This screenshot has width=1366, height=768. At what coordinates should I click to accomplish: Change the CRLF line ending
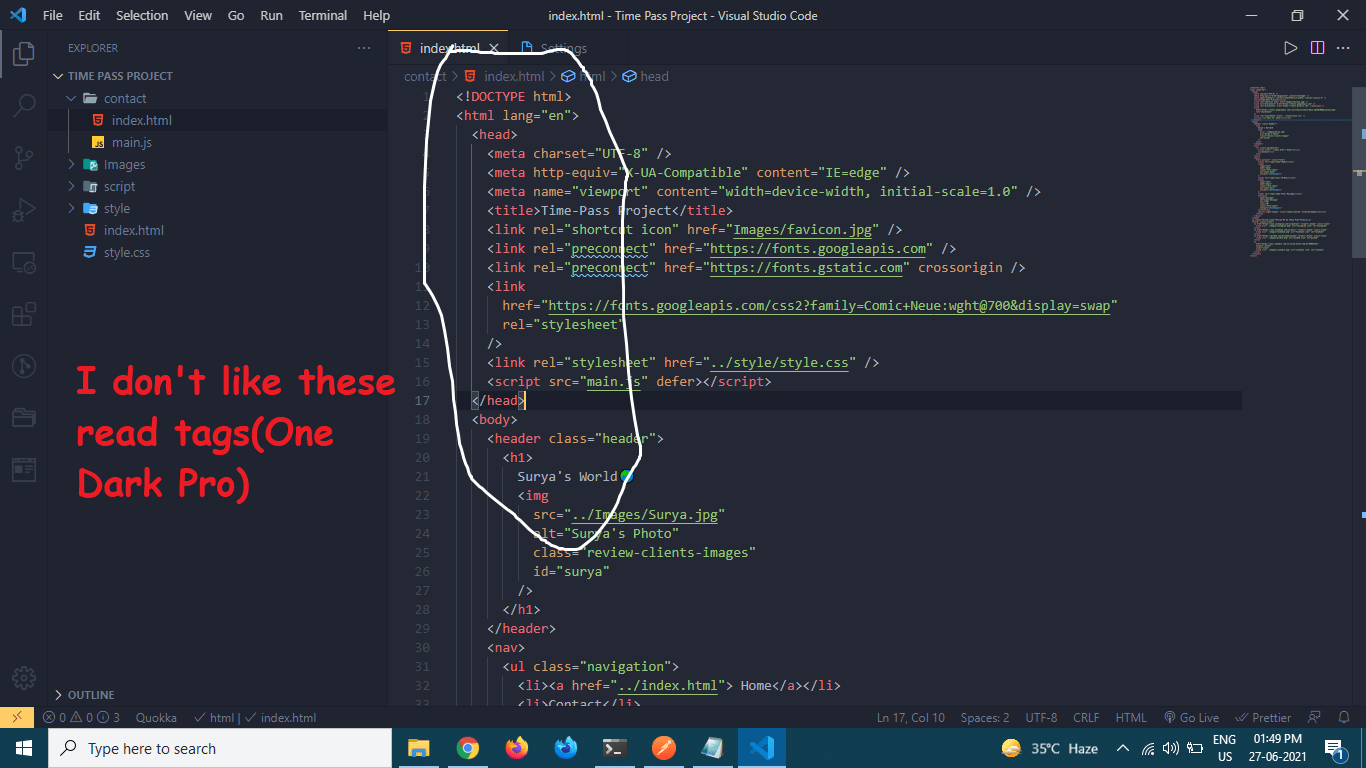1086,718
